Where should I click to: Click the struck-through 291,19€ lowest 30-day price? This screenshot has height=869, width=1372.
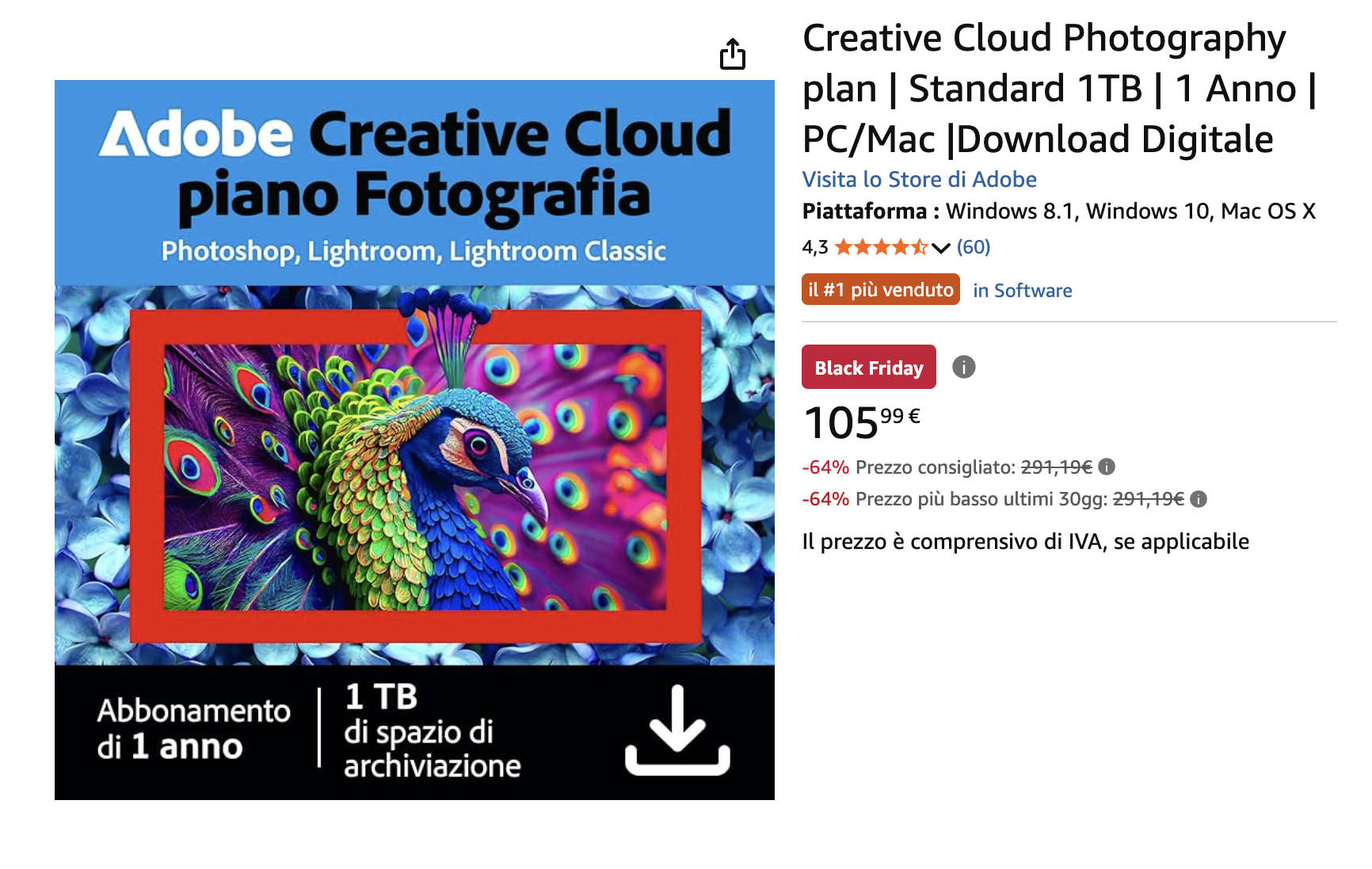click(x=1148, y=499)
